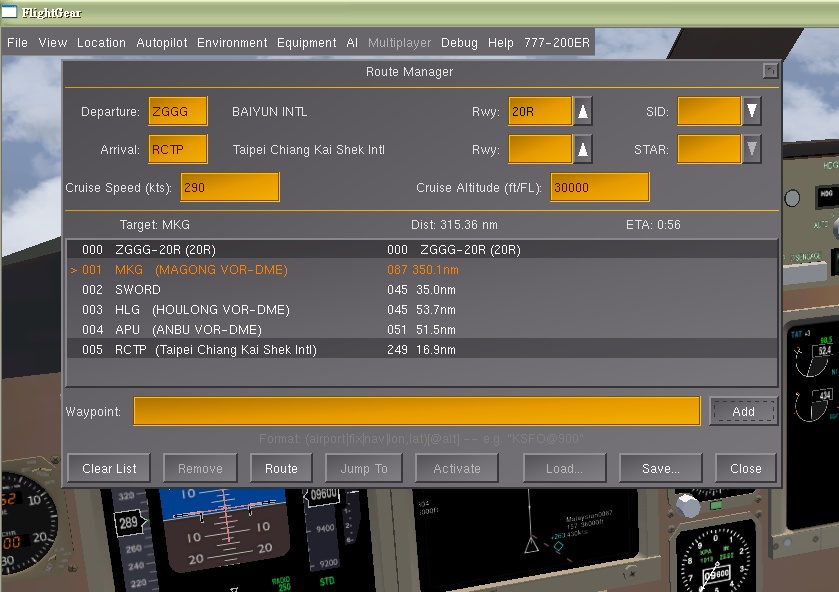Click the SID input field

(709, 111)
